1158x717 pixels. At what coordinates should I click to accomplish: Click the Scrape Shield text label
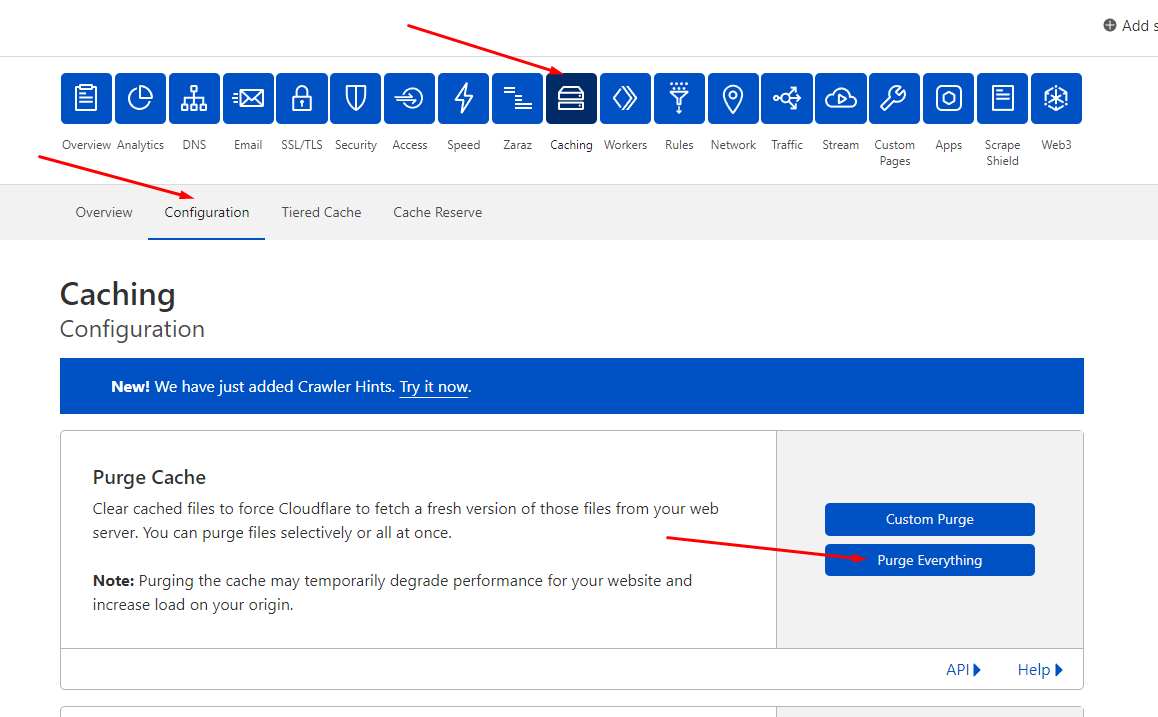point(1002,153)
